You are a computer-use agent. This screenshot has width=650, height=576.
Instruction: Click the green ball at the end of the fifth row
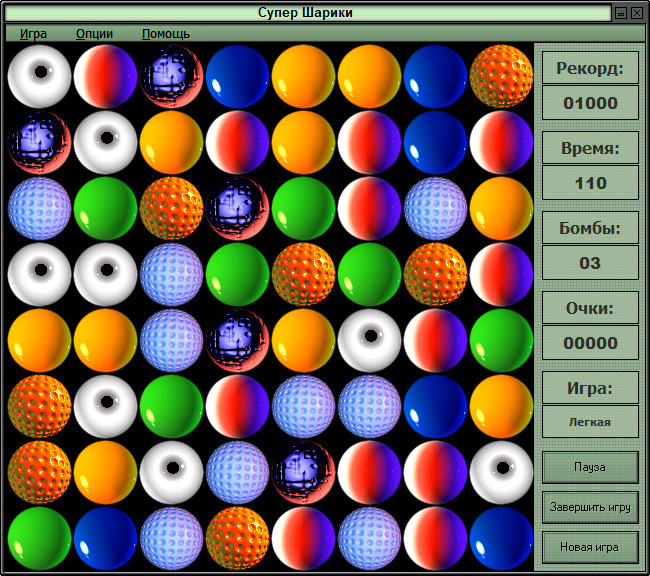coord(501,340)
